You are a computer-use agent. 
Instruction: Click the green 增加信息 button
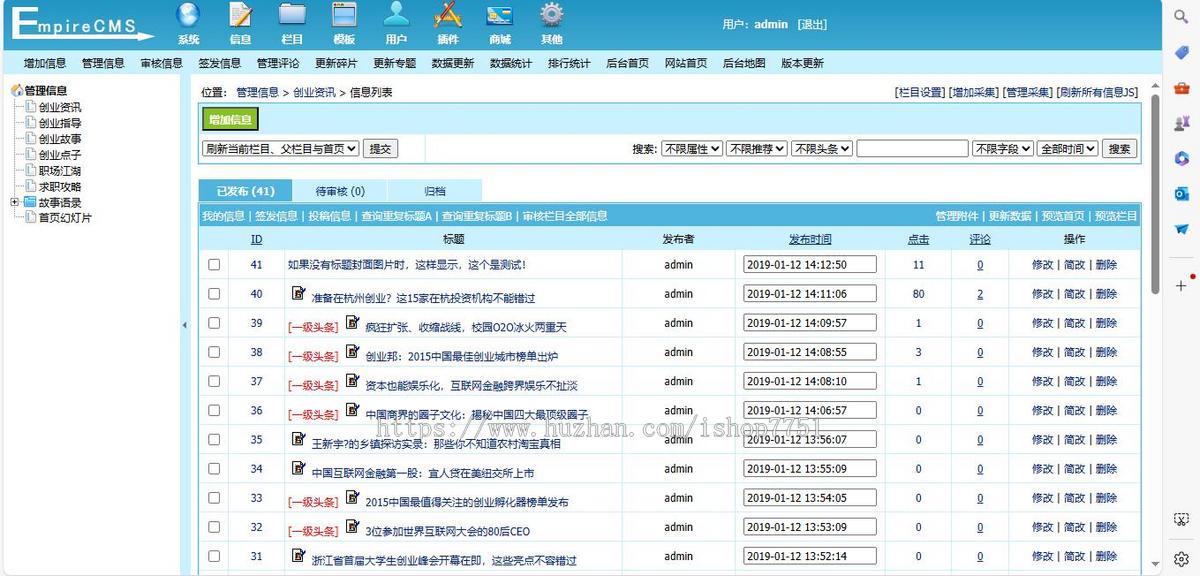(230, 120)
